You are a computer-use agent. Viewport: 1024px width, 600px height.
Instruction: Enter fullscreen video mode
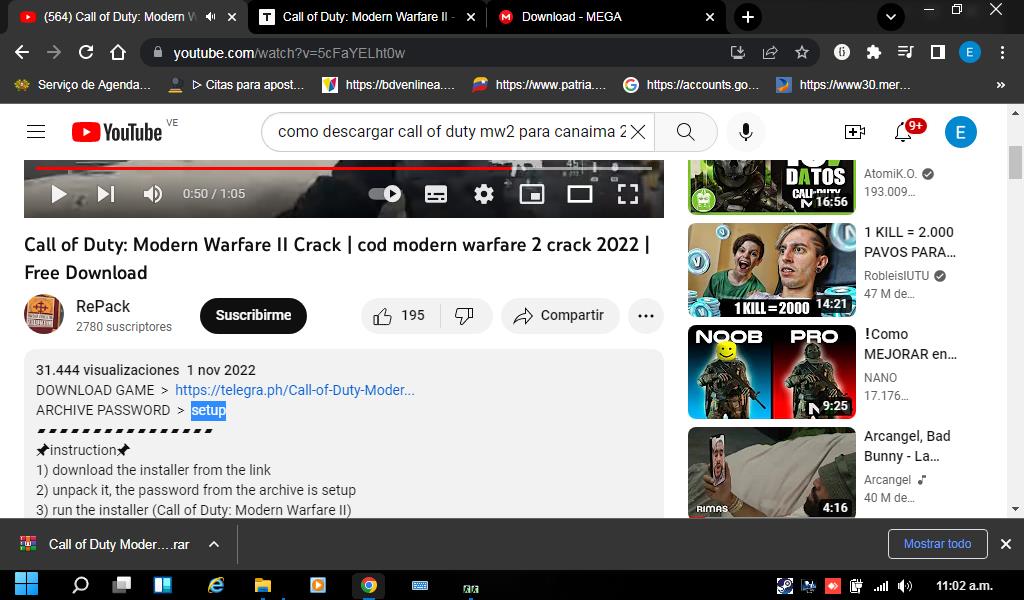(x=627, y=194)
